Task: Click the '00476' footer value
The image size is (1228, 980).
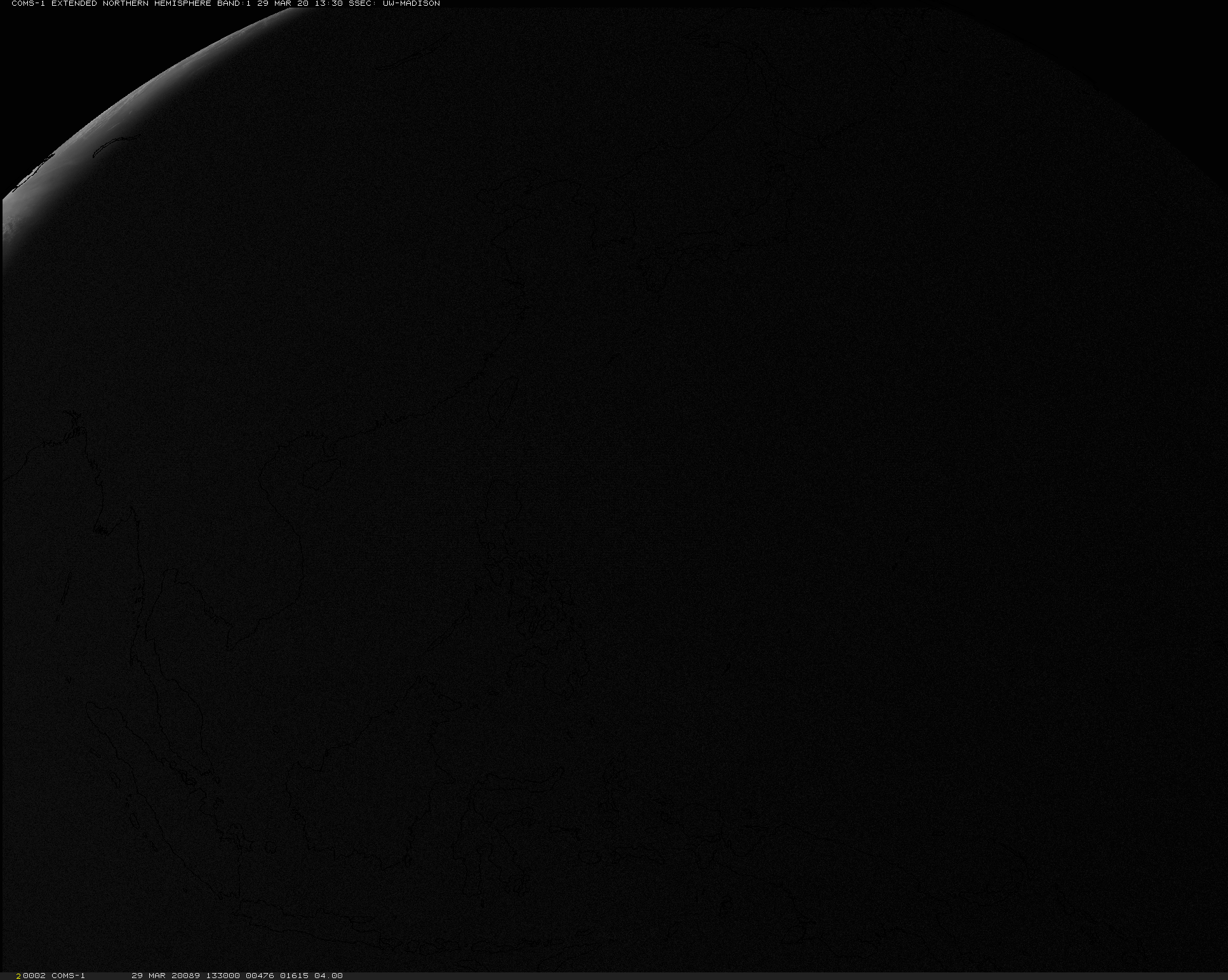Action: [260, 976]
